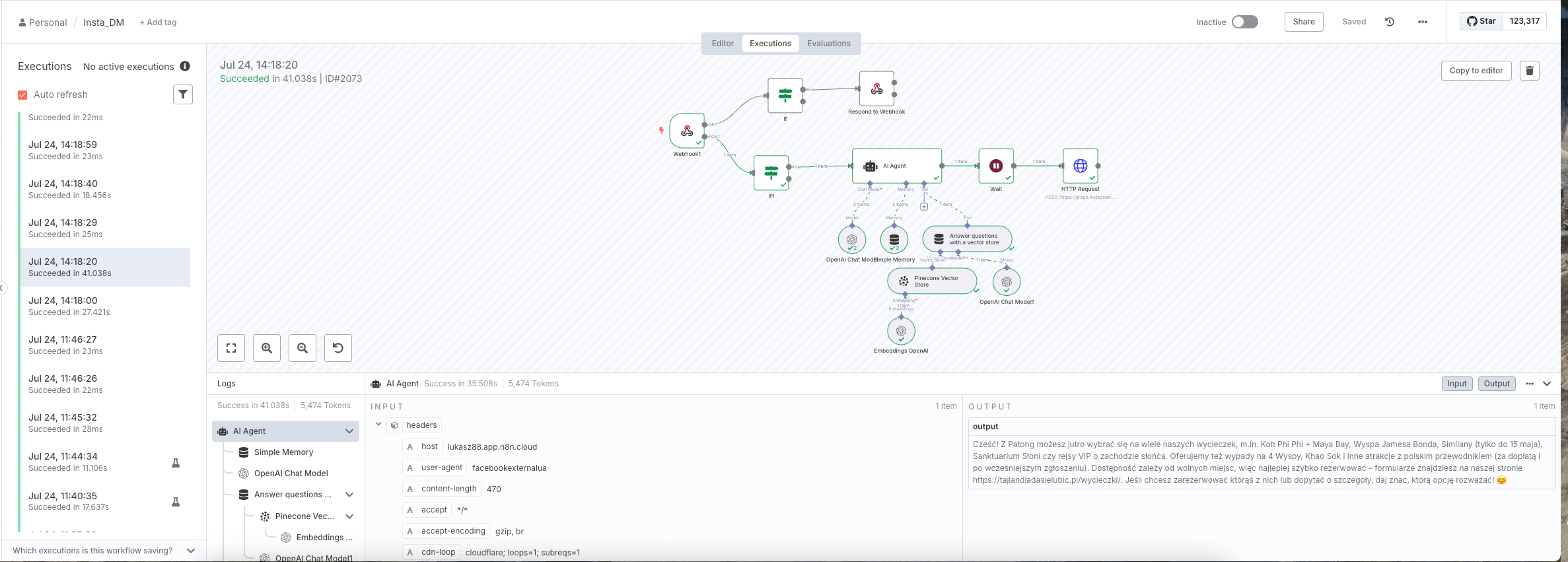1568x562 pixels.
Task: Select the If1 node icon
Action: click(x=771, y=173)
